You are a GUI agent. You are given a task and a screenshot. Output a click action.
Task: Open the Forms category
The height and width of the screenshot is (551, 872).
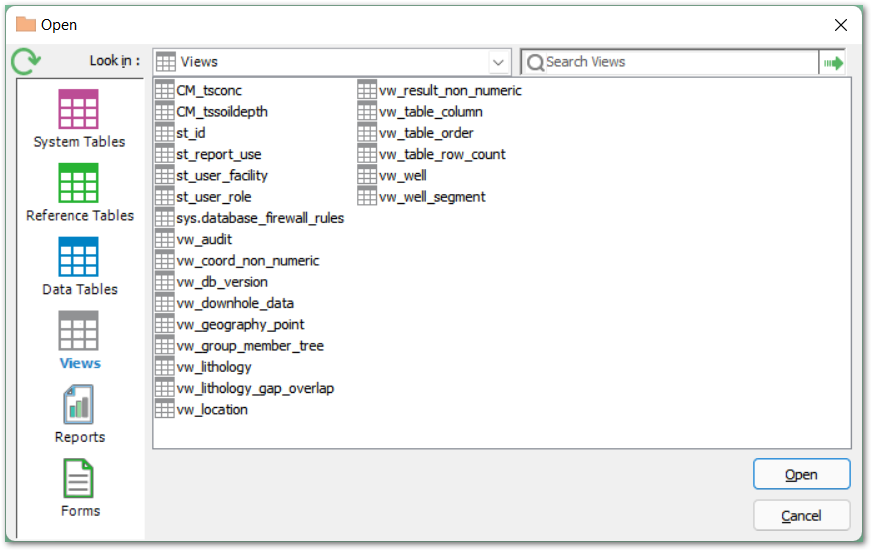79,488
